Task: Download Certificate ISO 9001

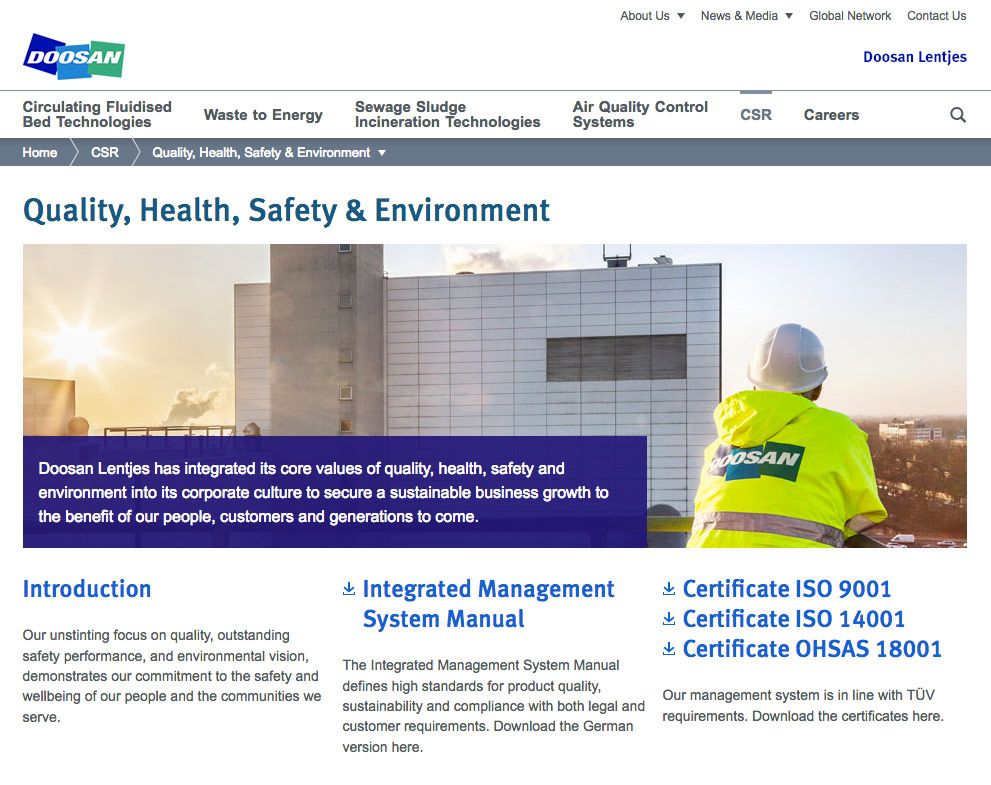Action: tap(787, 589)
